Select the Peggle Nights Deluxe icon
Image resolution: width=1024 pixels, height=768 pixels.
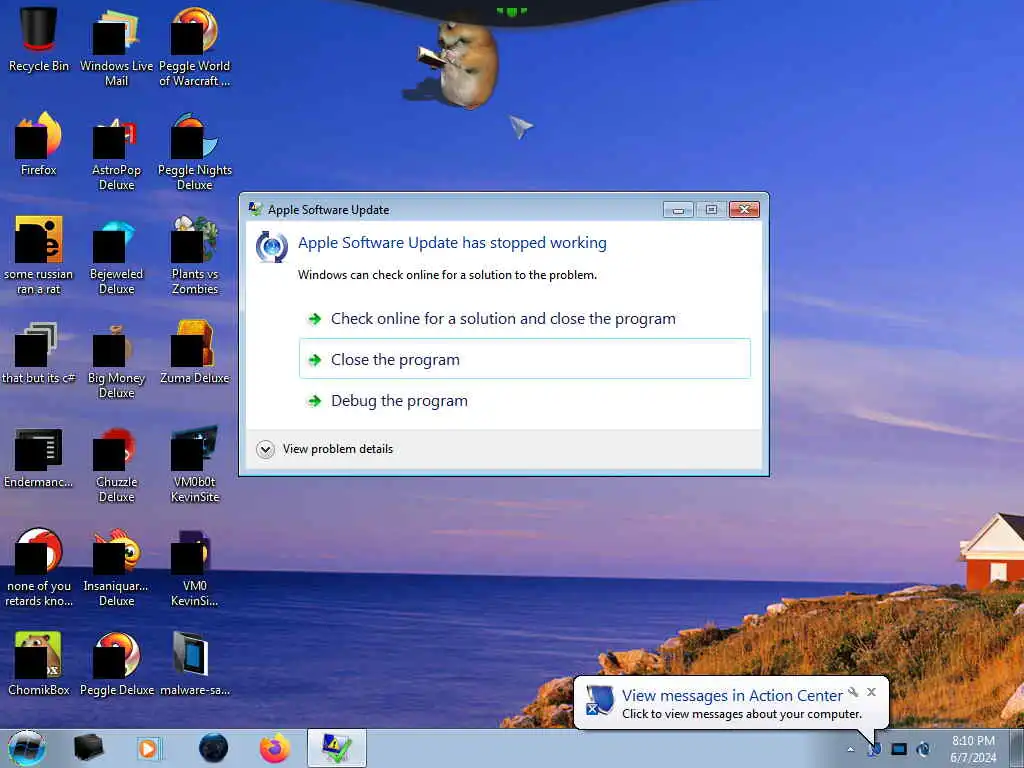(x=195, y=152)
